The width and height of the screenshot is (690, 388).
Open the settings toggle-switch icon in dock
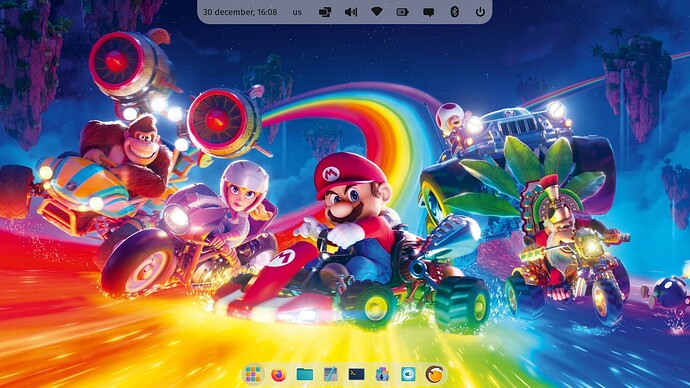tap(408, 374)
